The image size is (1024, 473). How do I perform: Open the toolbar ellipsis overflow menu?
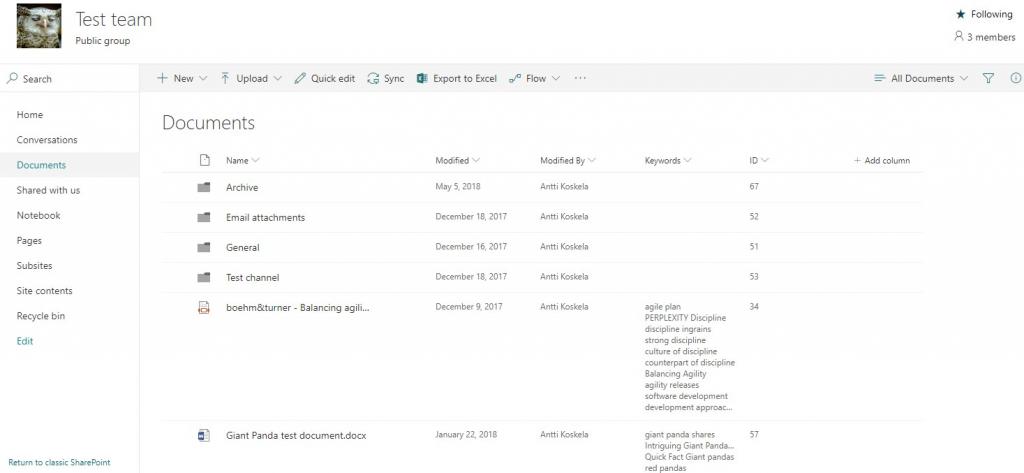click(x=580, y=78)
